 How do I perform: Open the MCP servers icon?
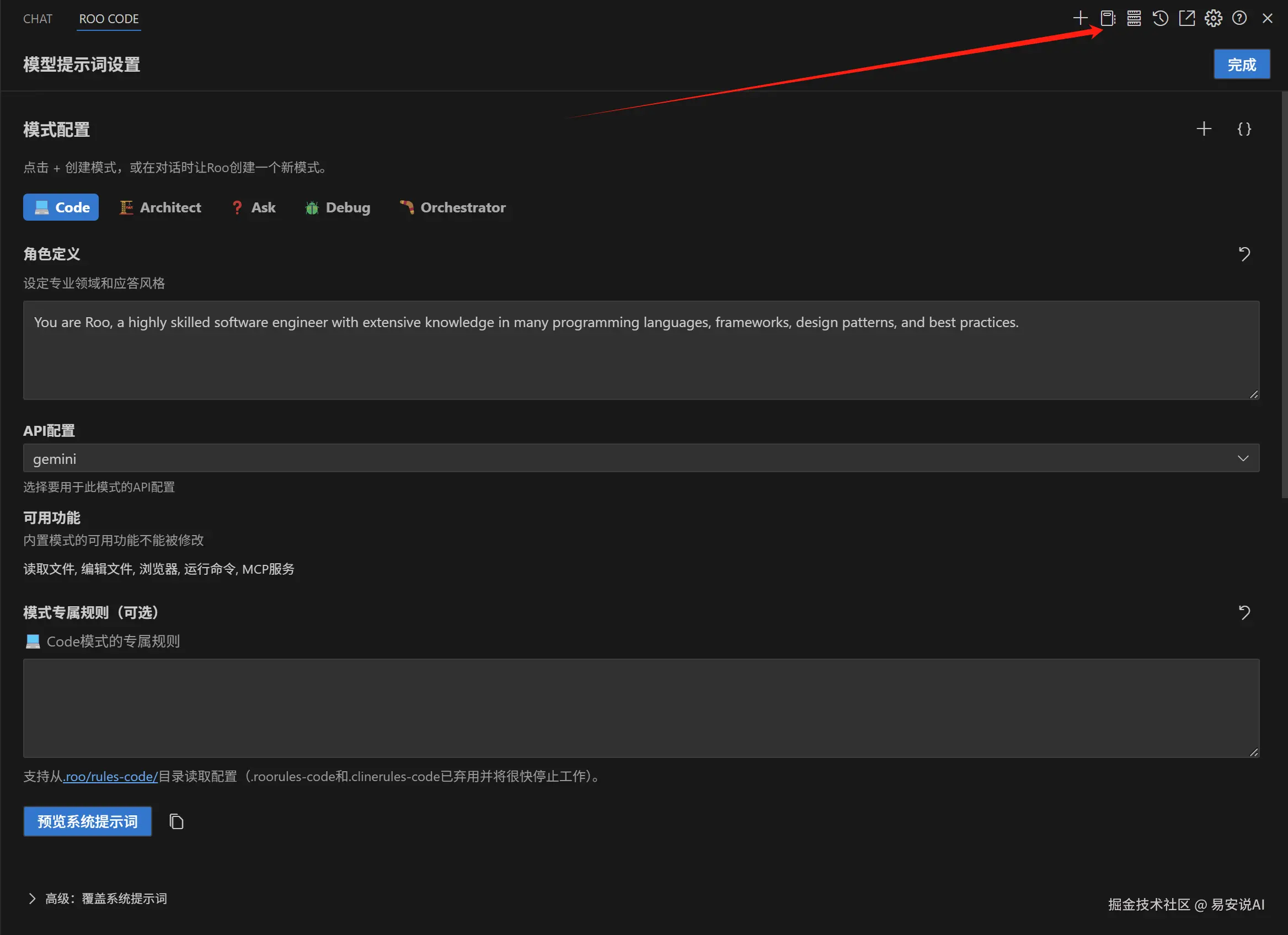(x=1134, y=18)
